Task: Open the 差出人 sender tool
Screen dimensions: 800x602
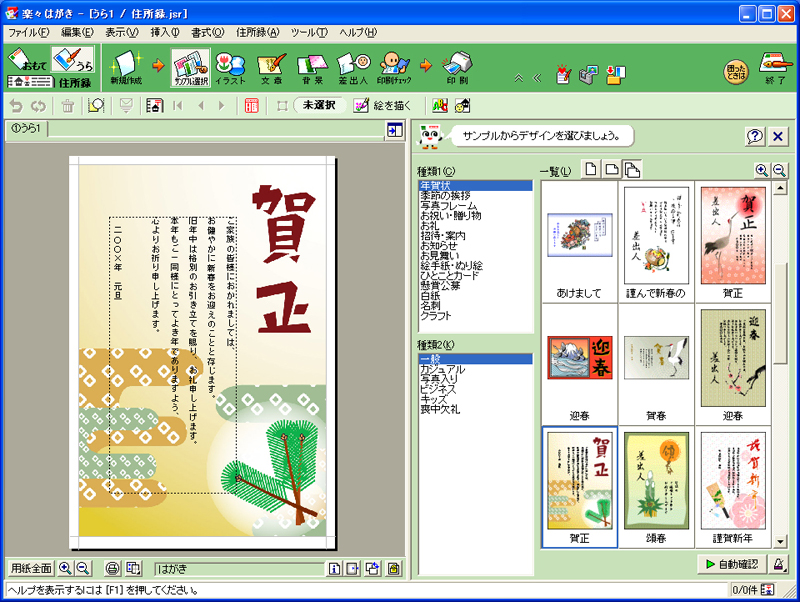Action: coord(352,66)
